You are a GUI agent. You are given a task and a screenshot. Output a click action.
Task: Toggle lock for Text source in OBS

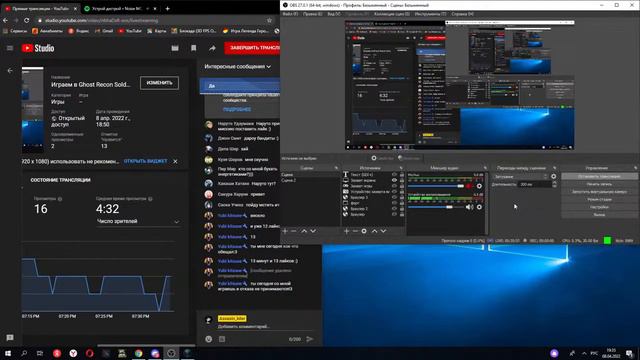click(x=402, y=174)
